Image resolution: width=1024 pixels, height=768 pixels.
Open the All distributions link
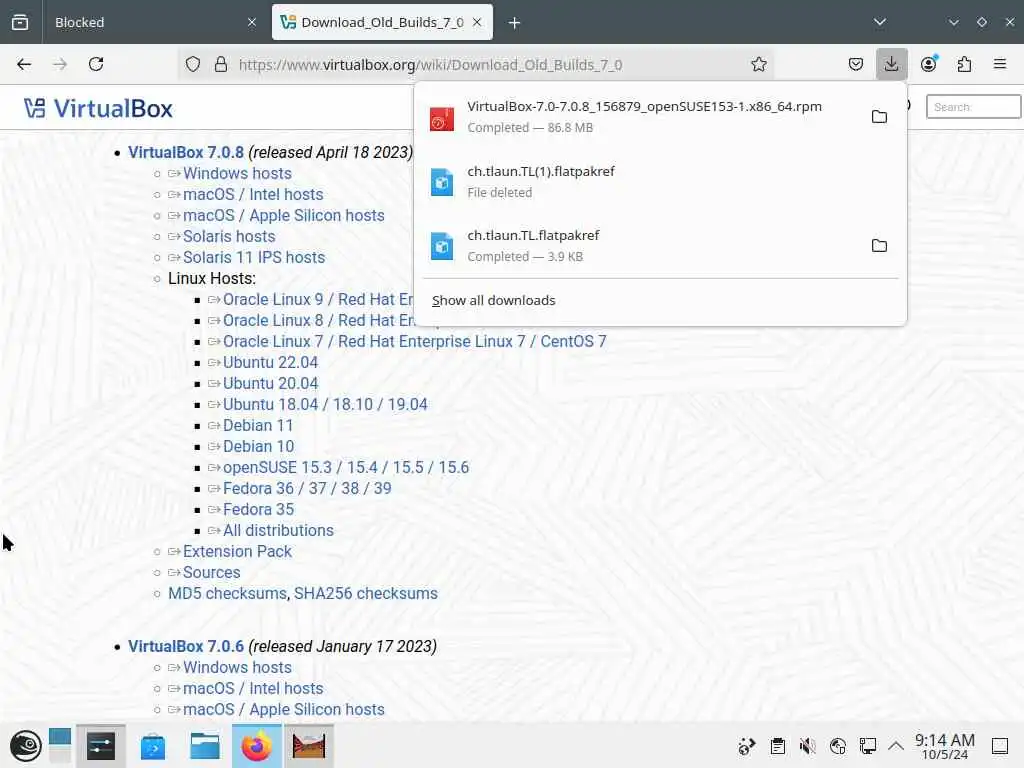(278, 530)
